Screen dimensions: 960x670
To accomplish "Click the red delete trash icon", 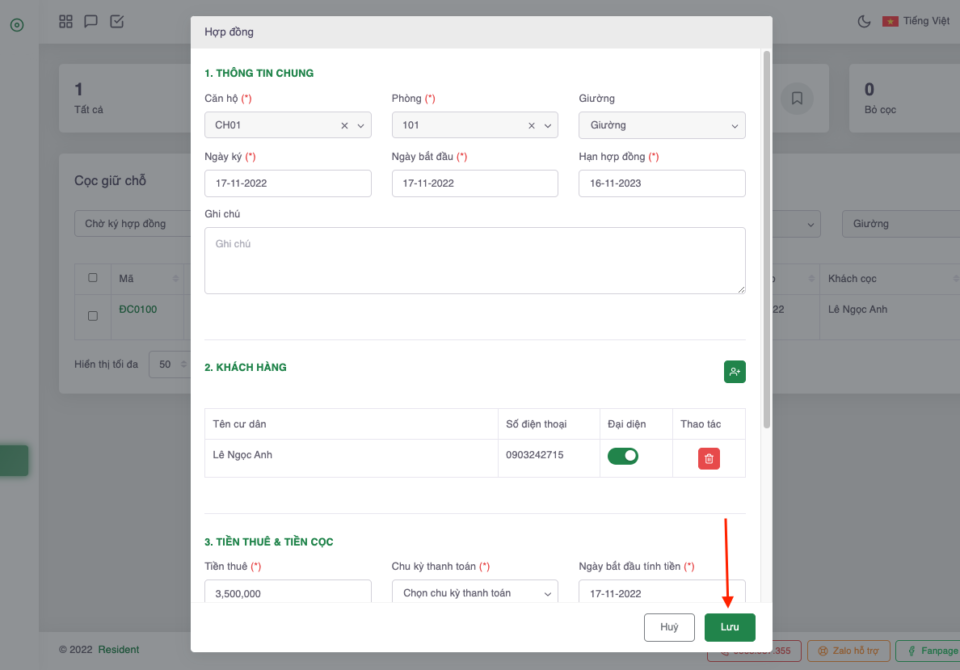I will point(708,459).
